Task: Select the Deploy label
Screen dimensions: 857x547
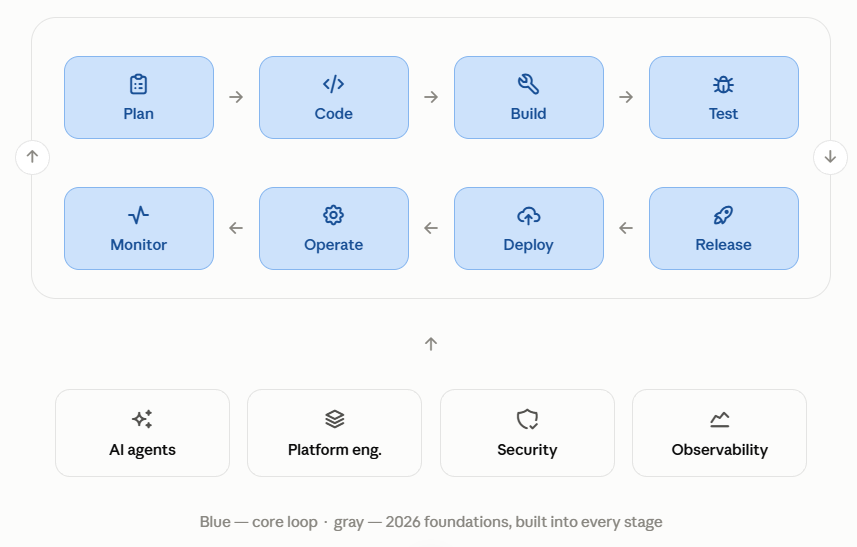Action: click(529, 245)
